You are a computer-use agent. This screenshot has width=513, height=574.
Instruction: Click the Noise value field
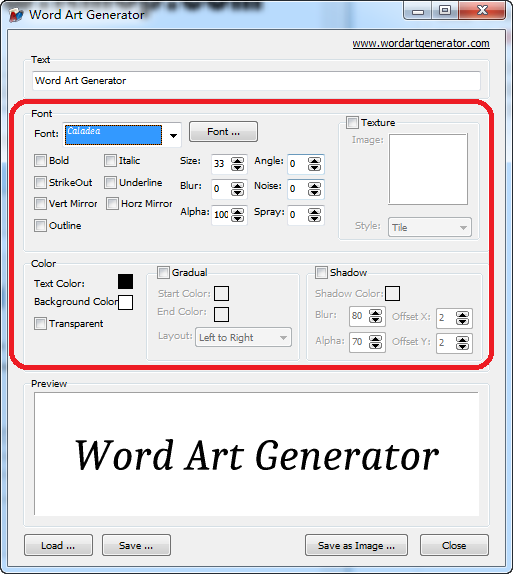click(x=297, y=189)
